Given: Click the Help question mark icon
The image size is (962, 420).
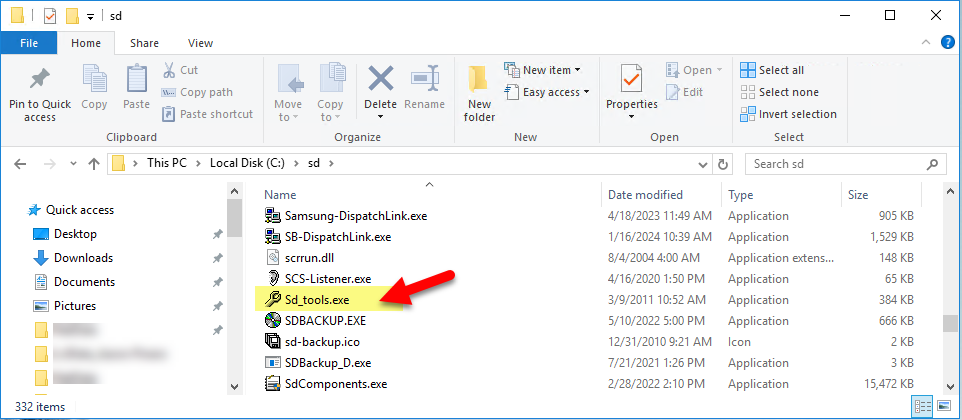Looking at the screenshot, I should point(944,43).
